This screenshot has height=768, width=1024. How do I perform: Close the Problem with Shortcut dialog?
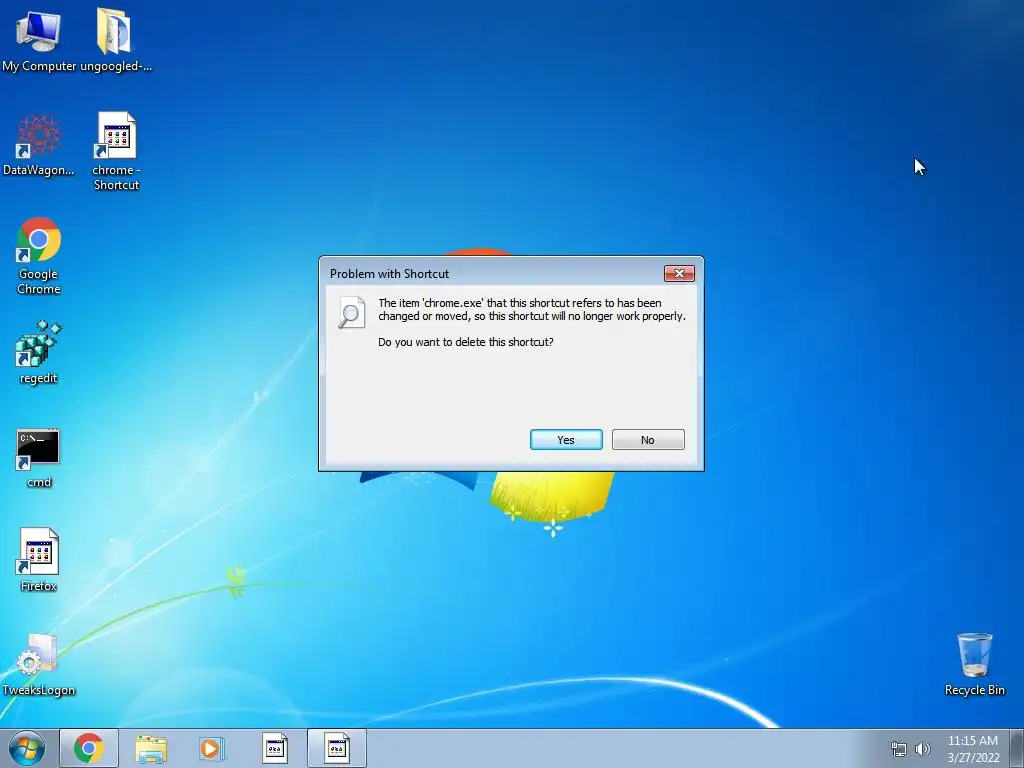tap(679, 274)
